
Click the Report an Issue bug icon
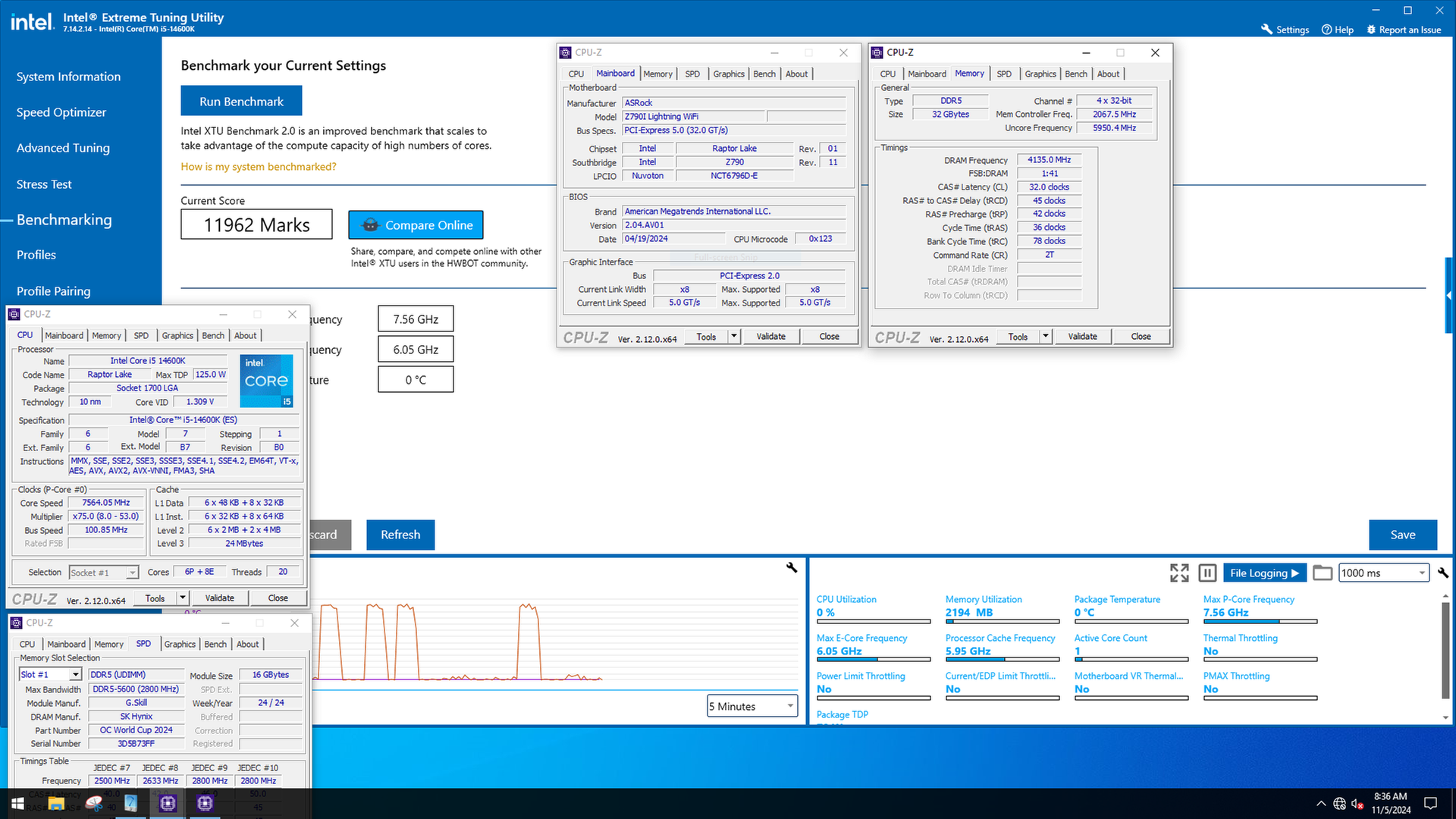point(1371,30)
